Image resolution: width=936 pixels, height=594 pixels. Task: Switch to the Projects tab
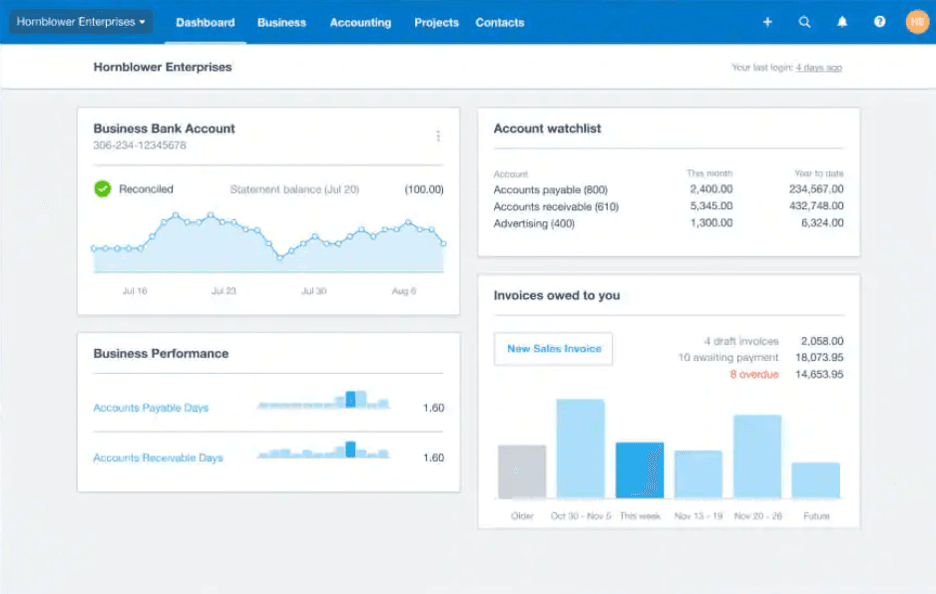pyautogui.click(x=436, y=22)
